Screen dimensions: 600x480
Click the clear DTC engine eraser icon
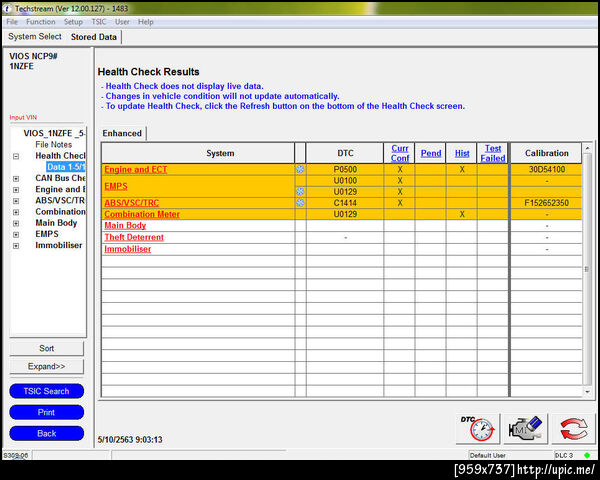point(525,428)
